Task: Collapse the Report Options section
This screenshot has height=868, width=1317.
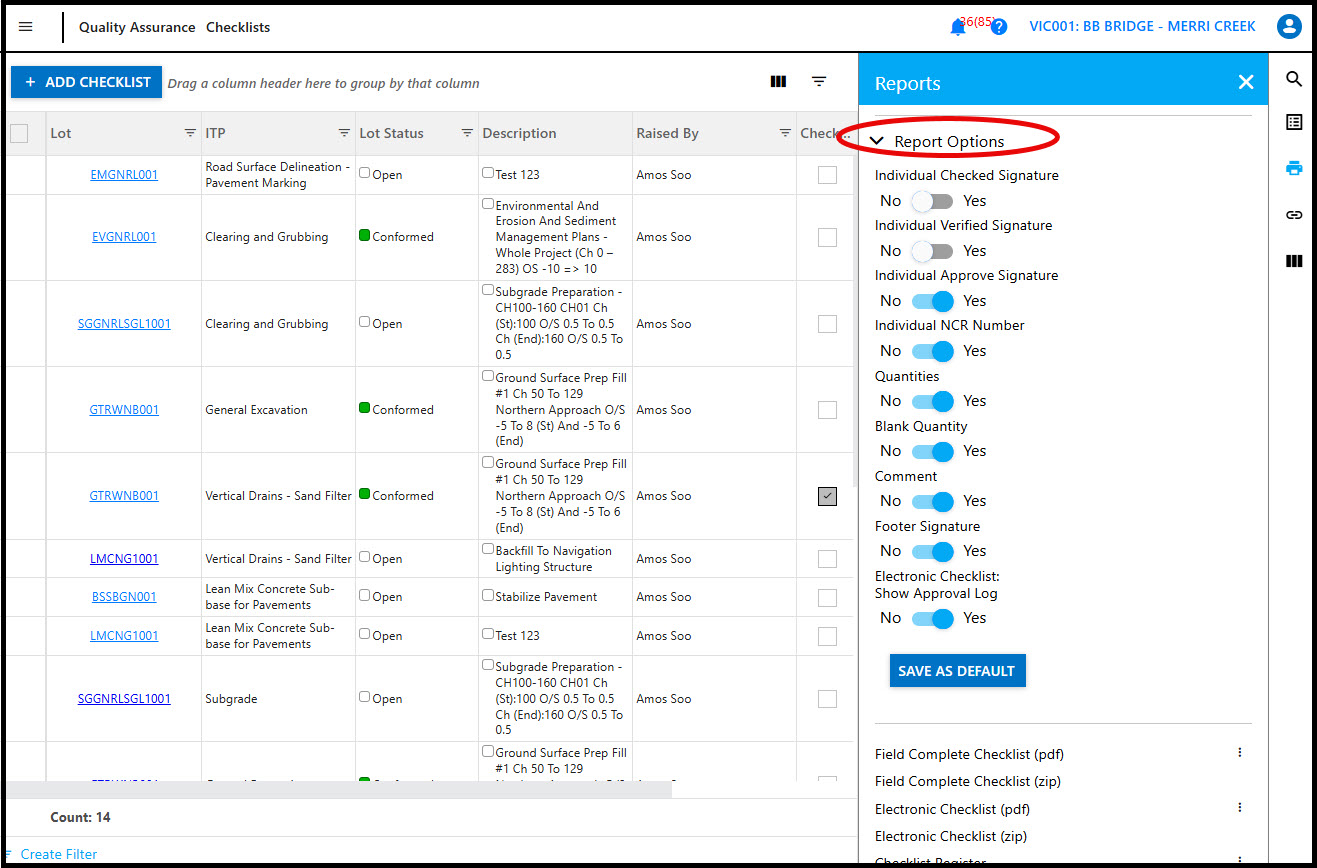Action: (877, 142)
